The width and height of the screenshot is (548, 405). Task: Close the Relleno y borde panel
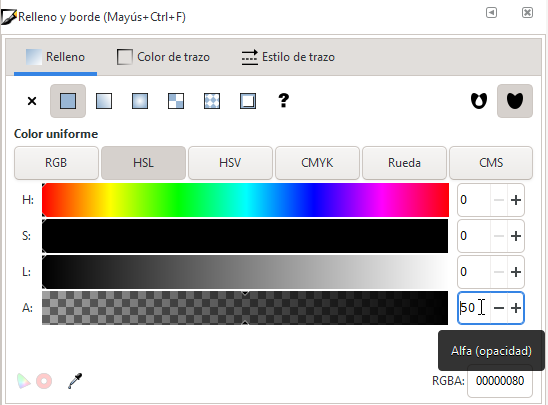click(x=527, y=13)
